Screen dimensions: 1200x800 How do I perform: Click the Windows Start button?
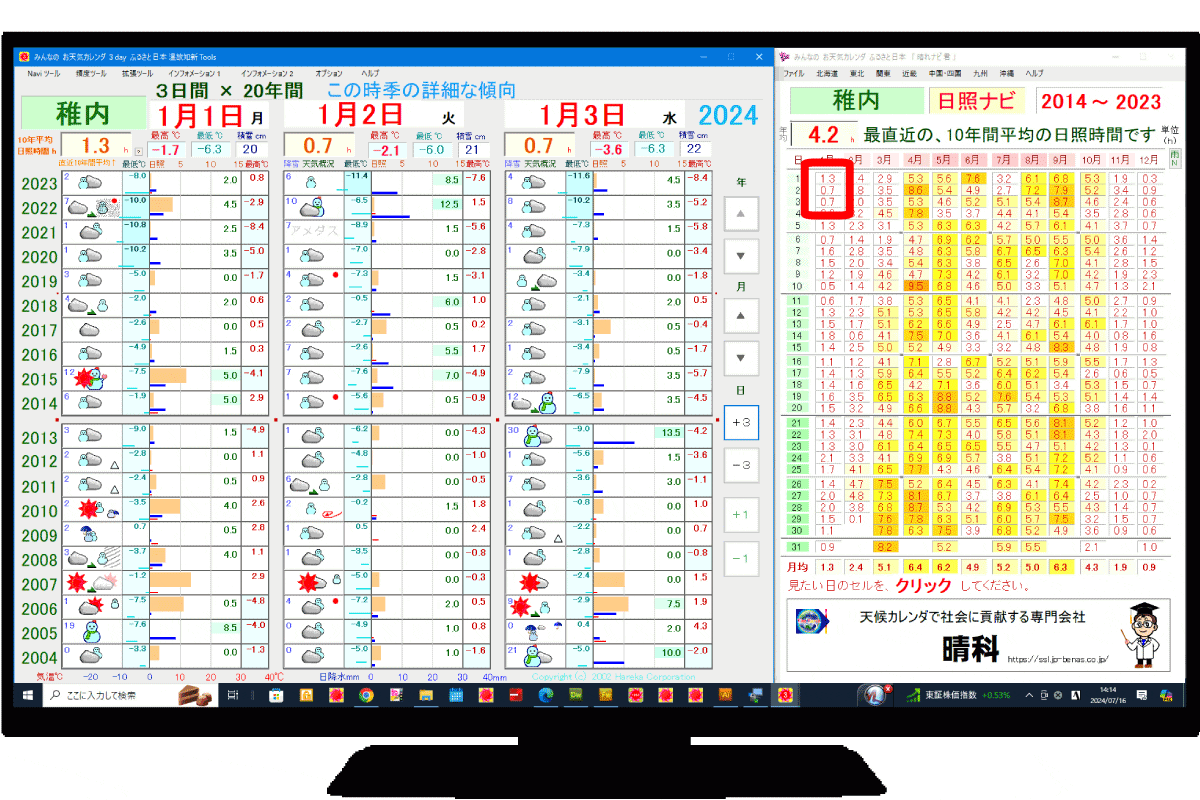pos(26,695)
